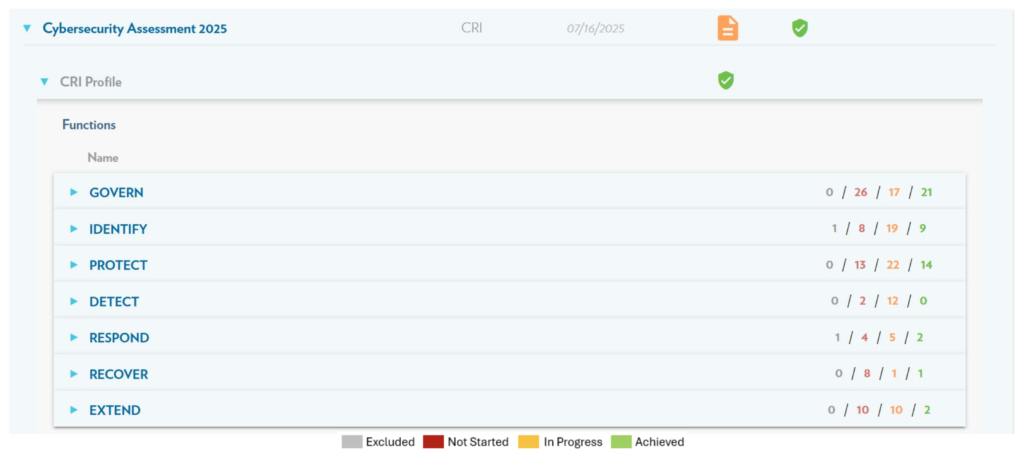Expand the DETECT function arrow
The height and width of the screenshot is (458, 1024).
[x=74, y=301]
